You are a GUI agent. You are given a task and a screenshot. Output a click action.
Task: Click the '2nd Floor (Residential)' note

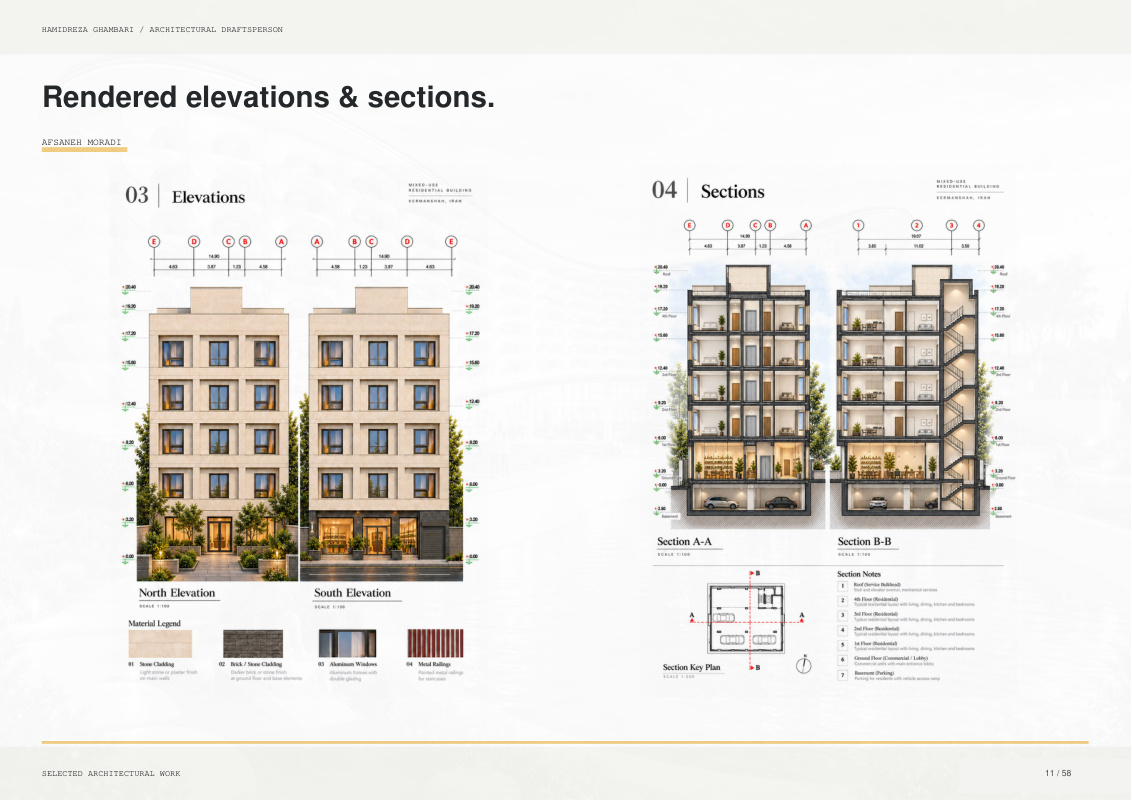click(x=876, y=628)
